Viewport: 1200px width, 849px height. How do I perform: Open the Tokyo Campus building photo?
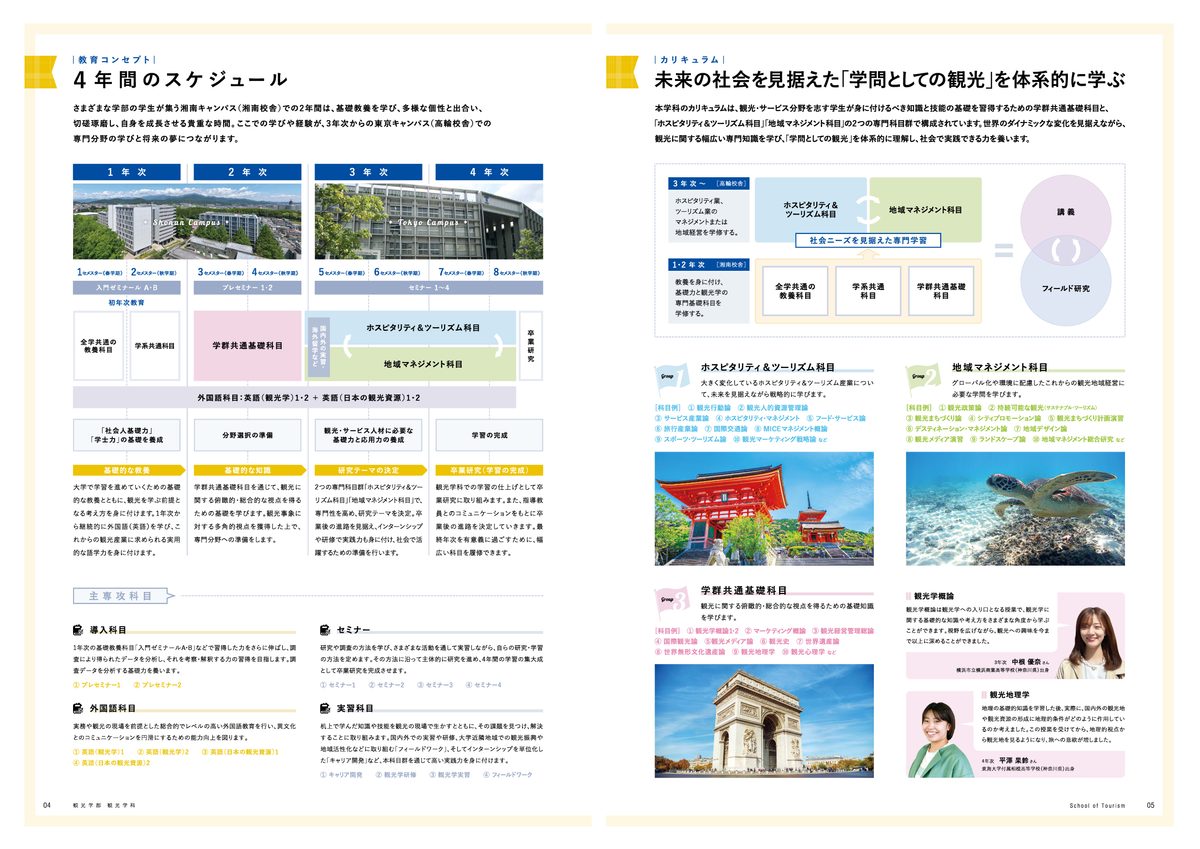(429, 221)
